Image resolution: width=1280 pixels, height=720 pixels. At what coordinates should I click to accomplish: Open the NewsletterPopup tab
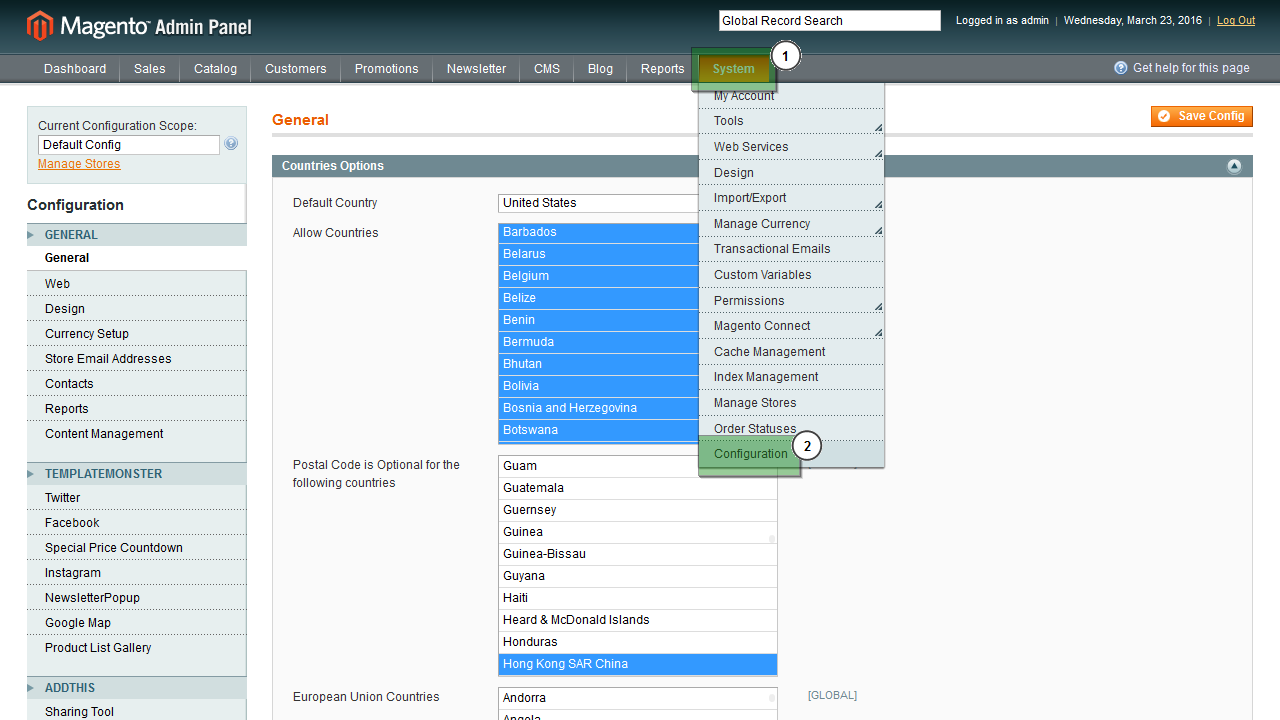[137, 598]
